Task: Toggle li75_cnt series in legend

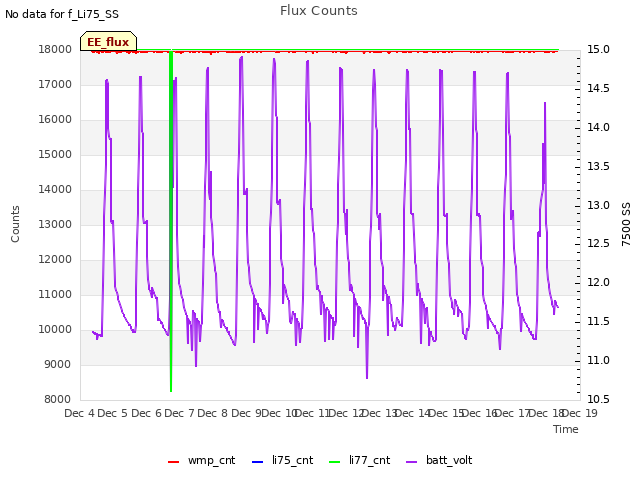Action: pos(282,460)
